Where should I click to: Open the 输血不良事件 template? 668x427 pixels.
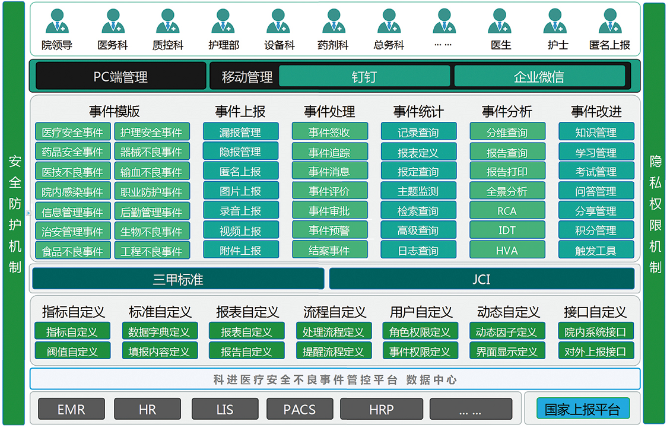(152, 172)
